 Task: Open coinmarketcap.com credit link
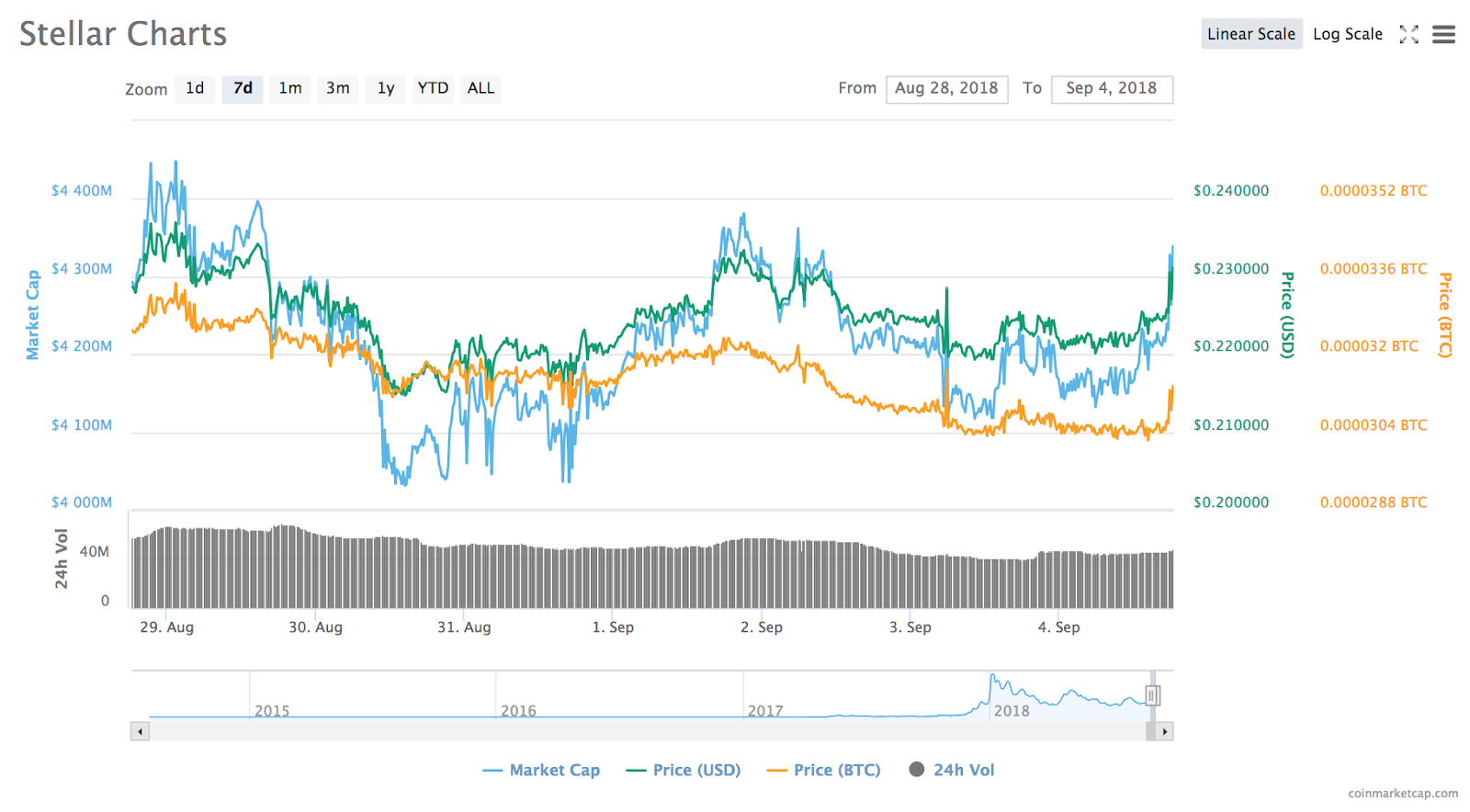point(1403,794)
